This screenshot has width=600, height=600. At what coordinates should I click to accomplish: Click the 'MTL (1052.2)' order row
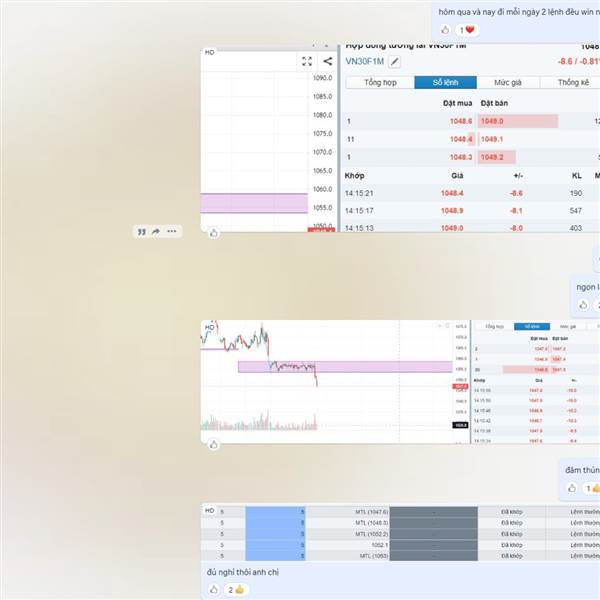[x=400, y=534]
